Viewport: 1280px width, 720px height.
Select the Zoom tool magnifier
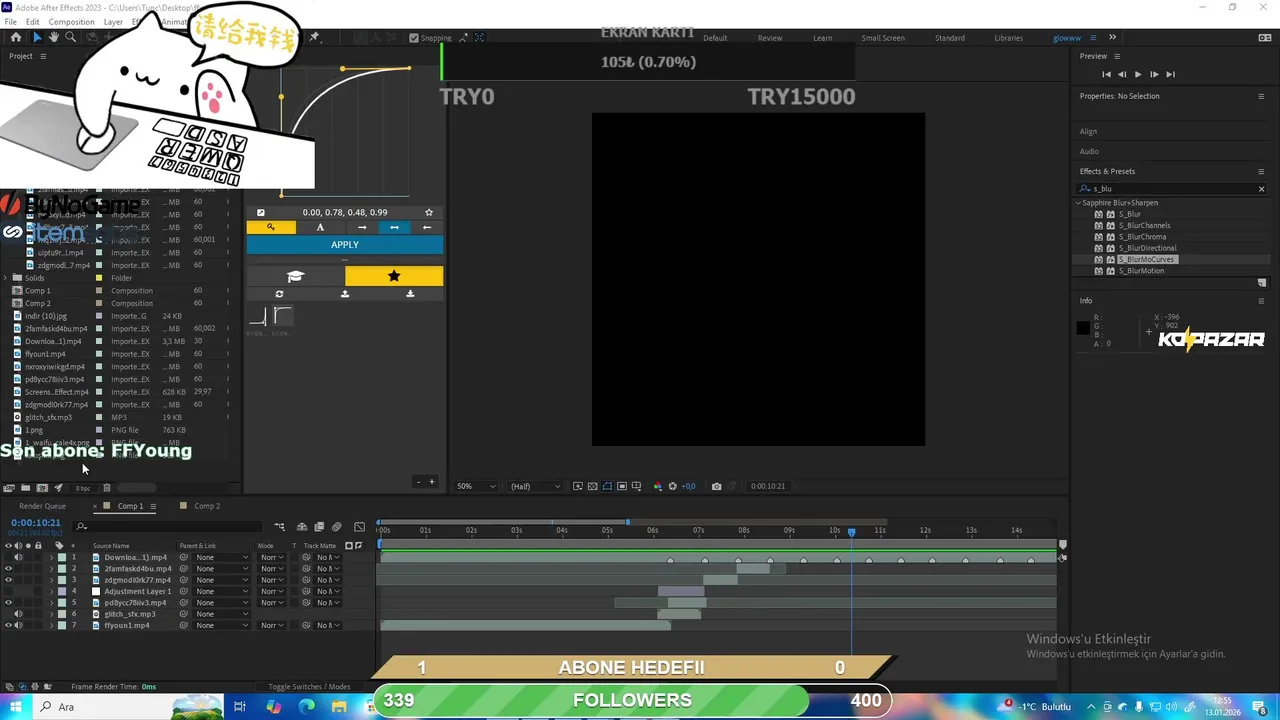[70, 37]
